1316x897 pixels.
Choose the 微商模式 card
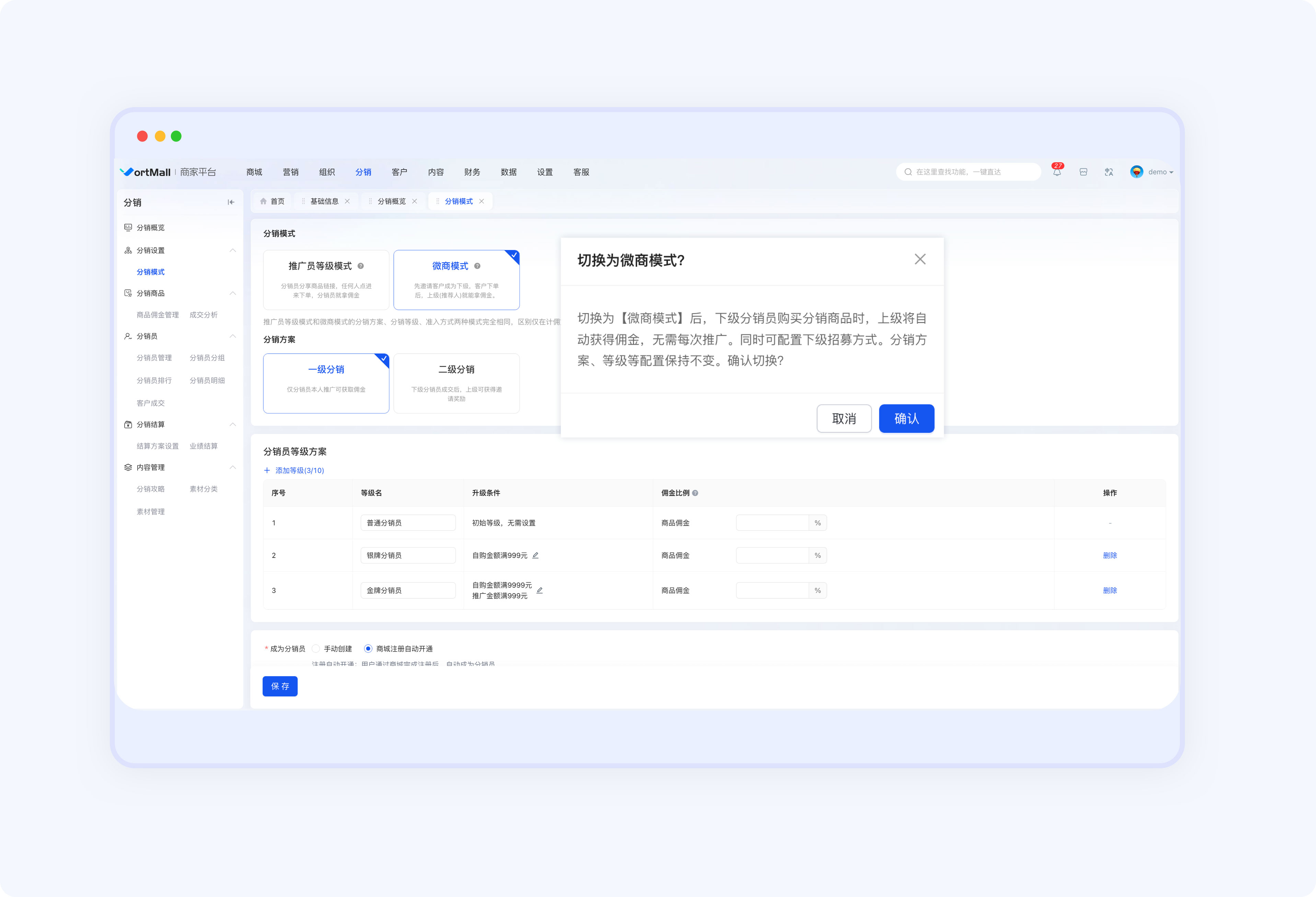click(457, 280)
